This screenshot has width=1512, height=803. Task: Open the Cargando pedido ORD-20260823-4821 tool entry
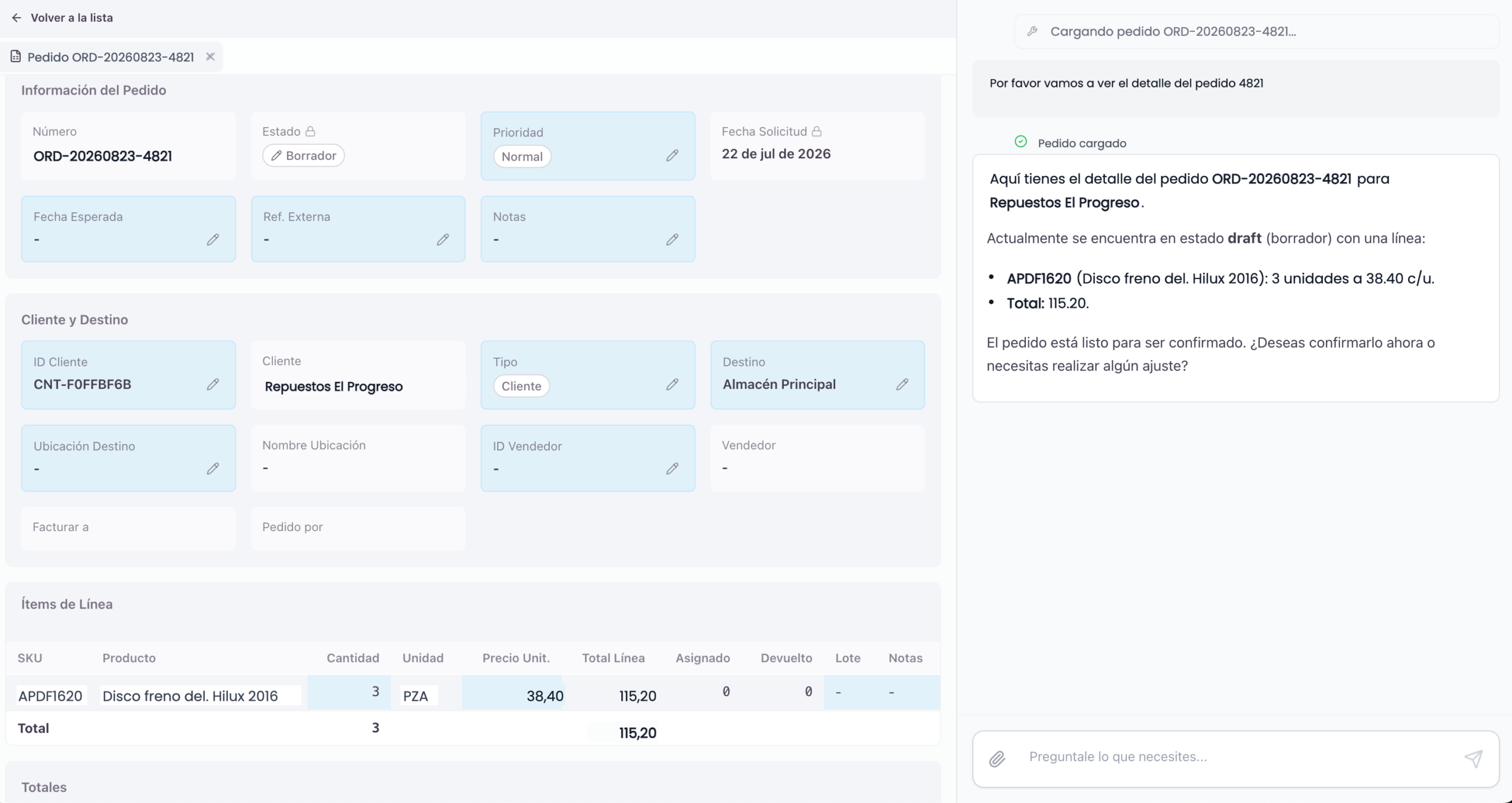pyautogui.click(x=1256, y=31)
